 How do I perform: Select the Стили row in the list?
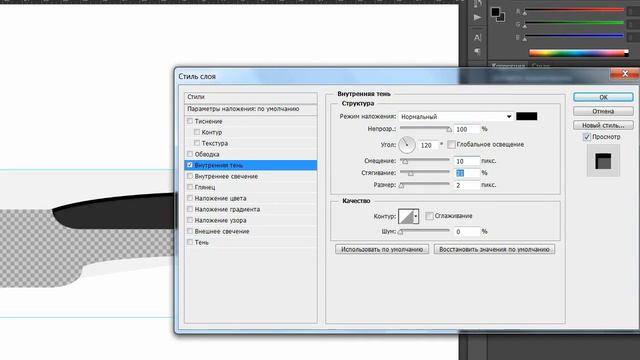(x=251, y=97)
